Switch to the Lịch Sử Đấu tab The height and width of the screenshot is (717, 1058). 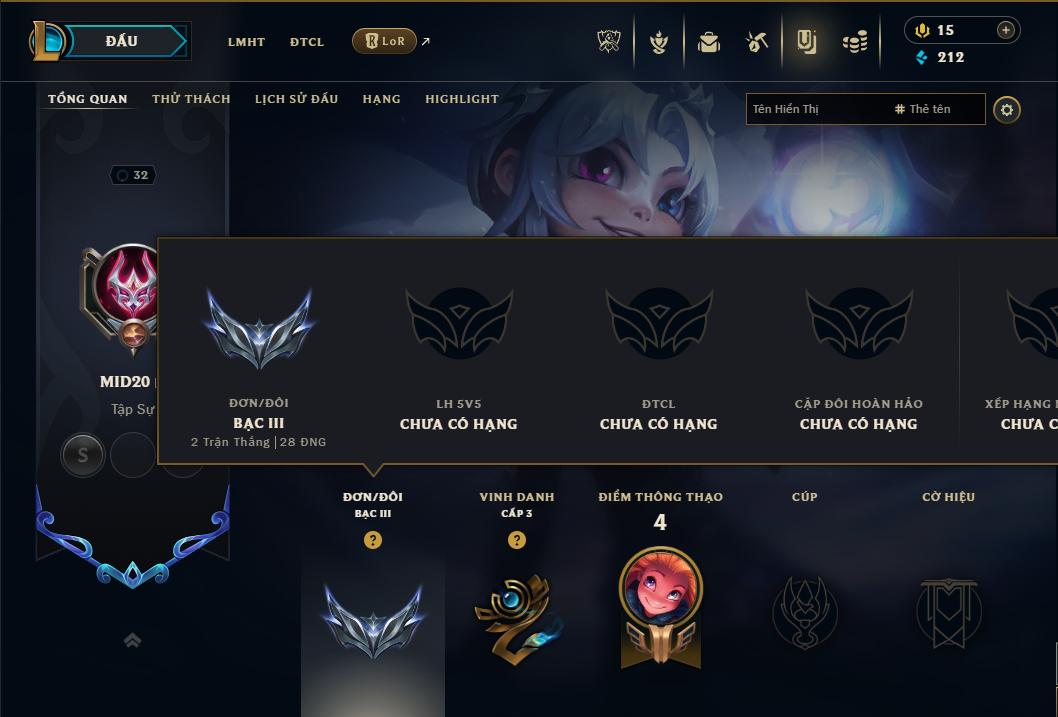[x=296, y=98]
